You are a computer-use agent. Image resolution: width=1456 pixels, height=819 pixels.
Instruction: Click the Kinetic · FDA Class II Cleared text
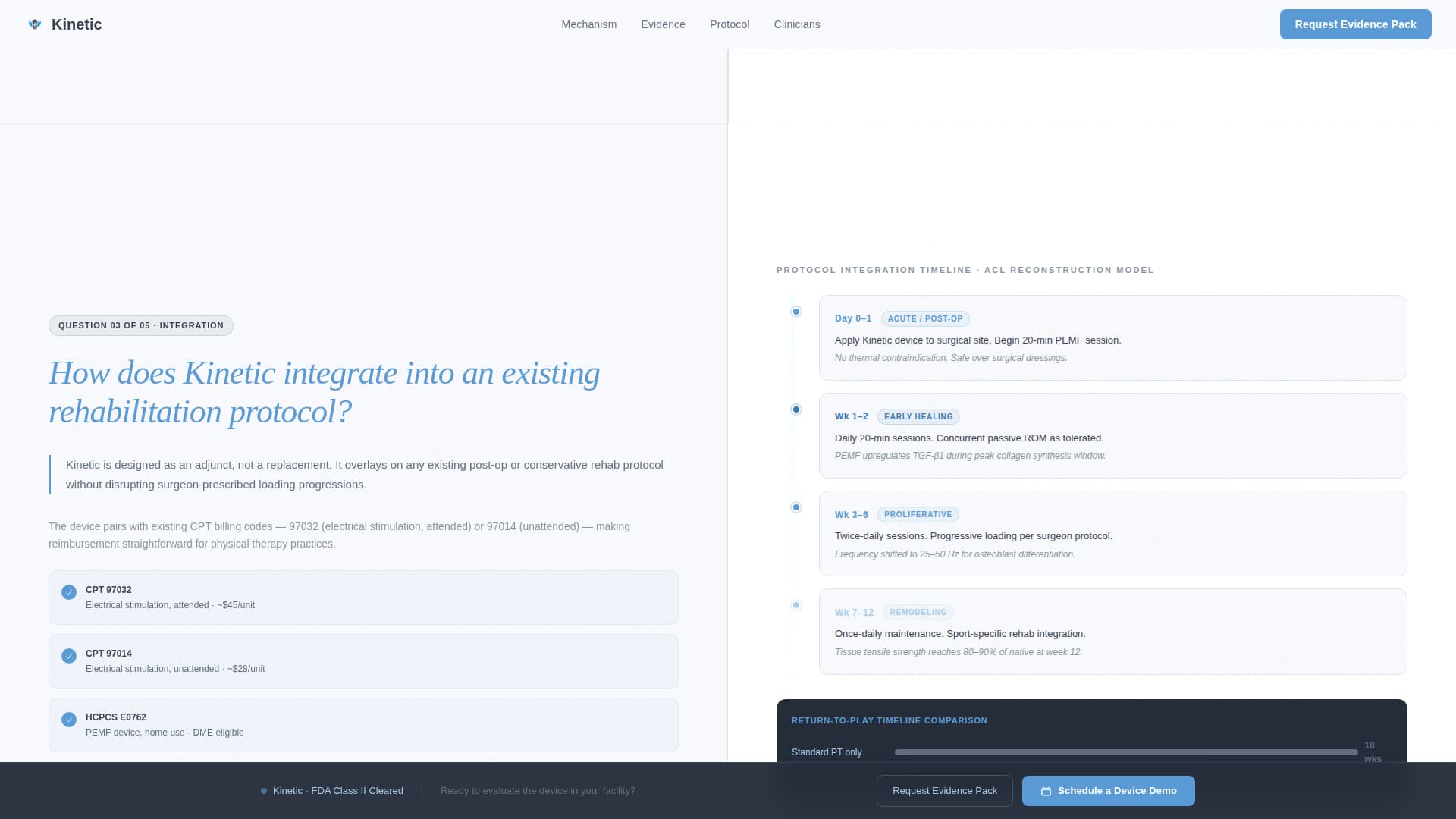click(338, 791)
